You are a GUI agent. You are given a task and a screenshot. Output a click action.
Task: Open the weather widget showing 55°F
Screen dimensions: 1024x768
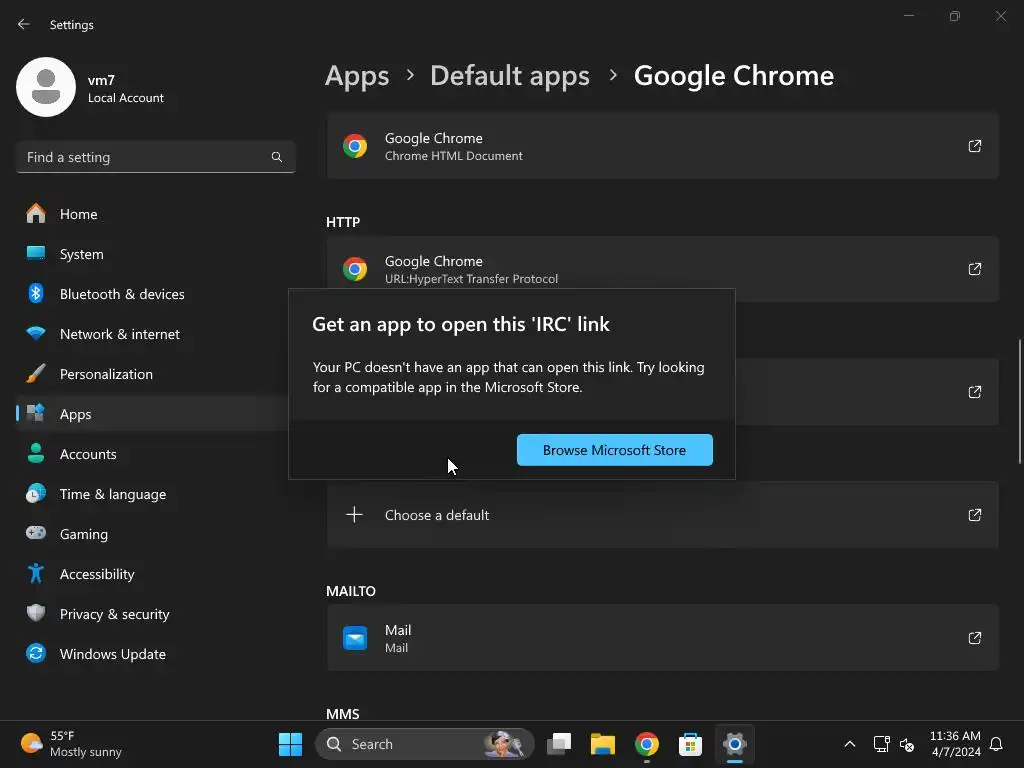pyautogui.click(x=72, y=744)
